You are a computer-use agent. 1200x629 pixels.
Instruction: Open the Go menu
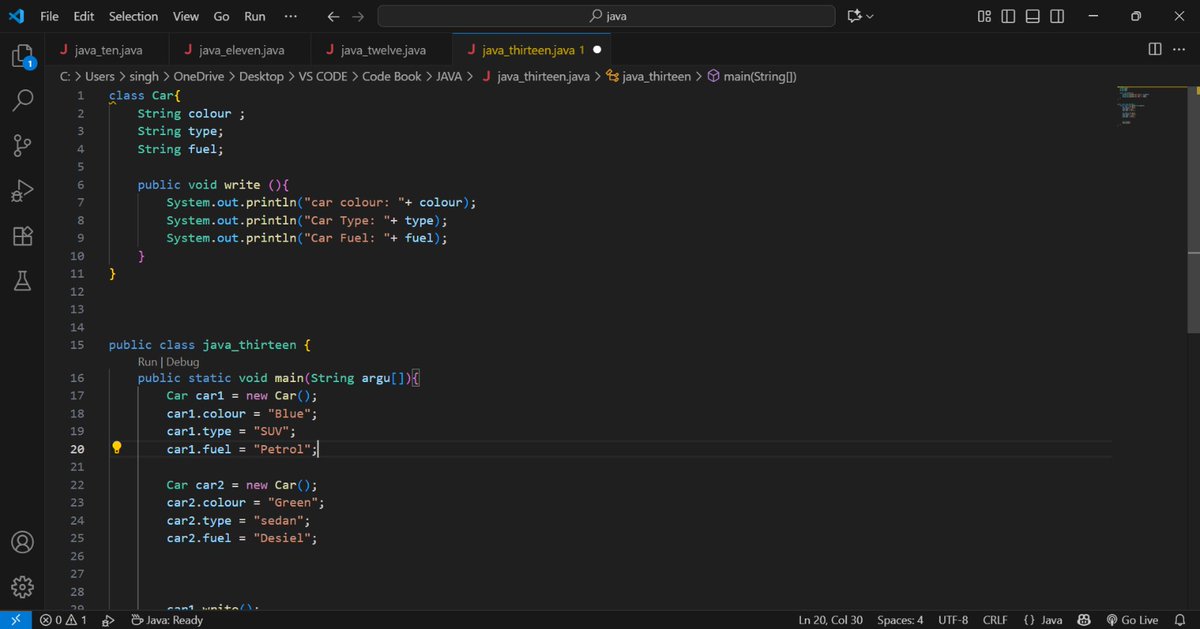click(x=221, y=16)
